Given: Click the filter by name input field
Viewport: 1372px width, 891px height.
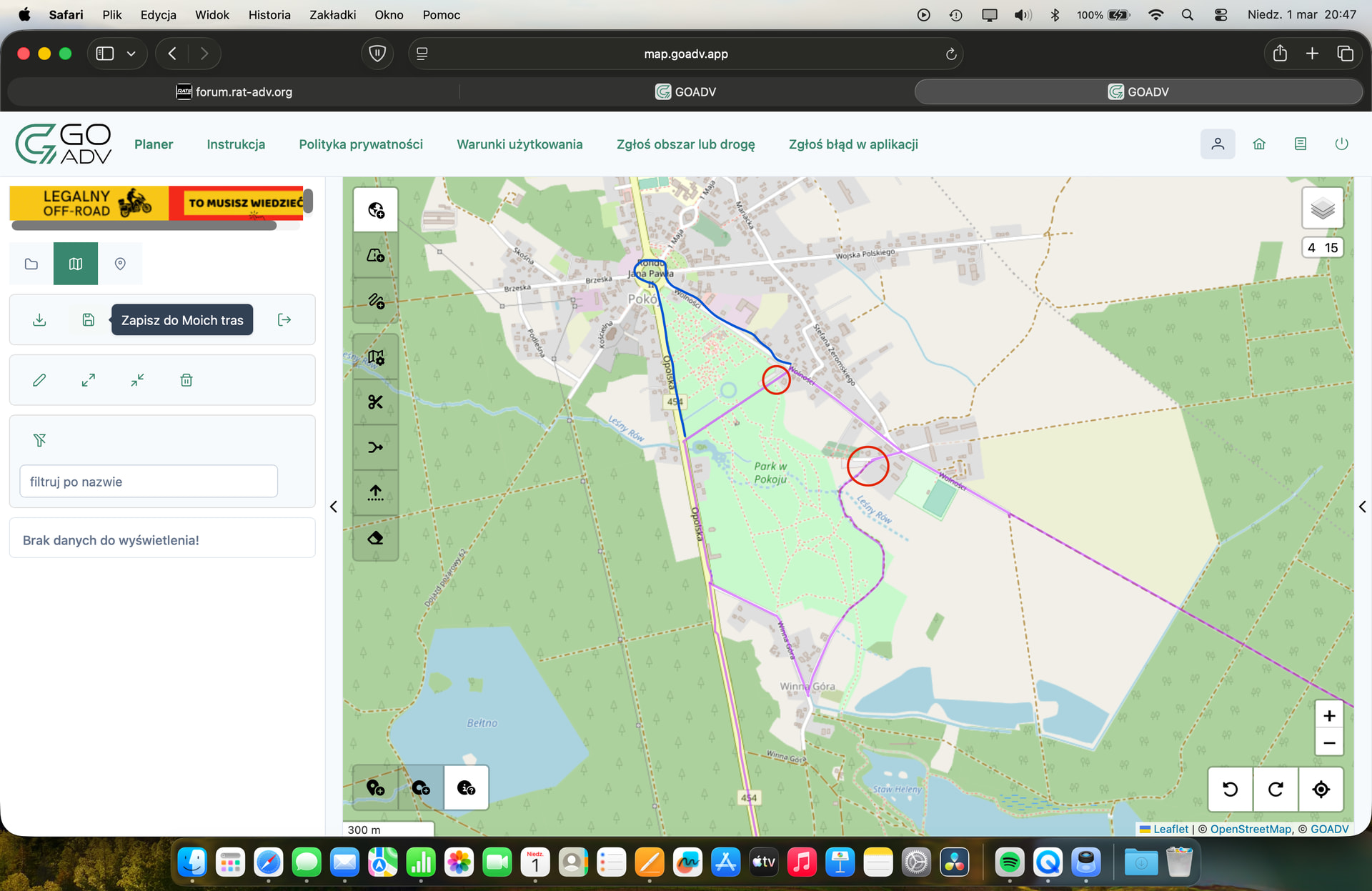Looking at the screenshot, I should coord(149,482).
